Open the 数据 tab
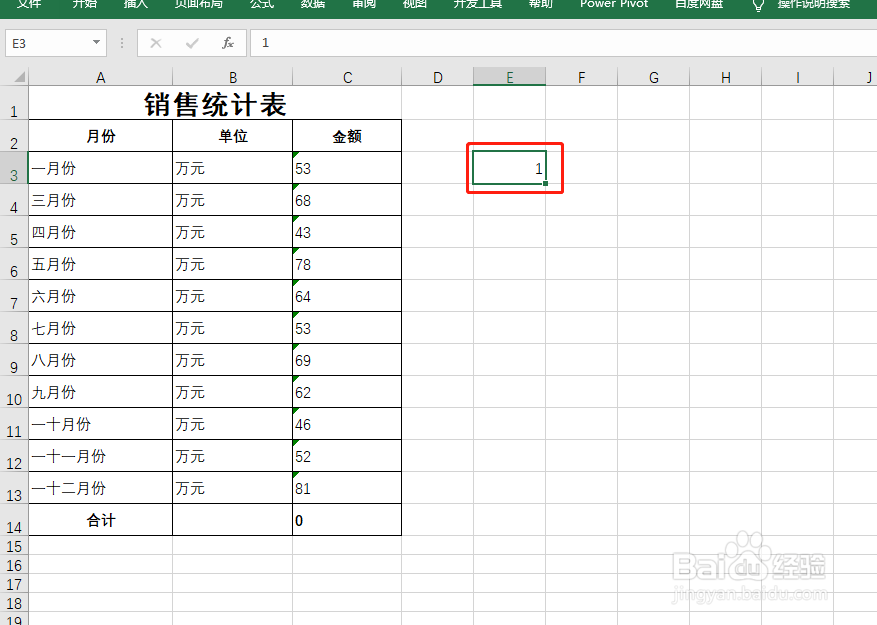877x625 pixels. 313,6
